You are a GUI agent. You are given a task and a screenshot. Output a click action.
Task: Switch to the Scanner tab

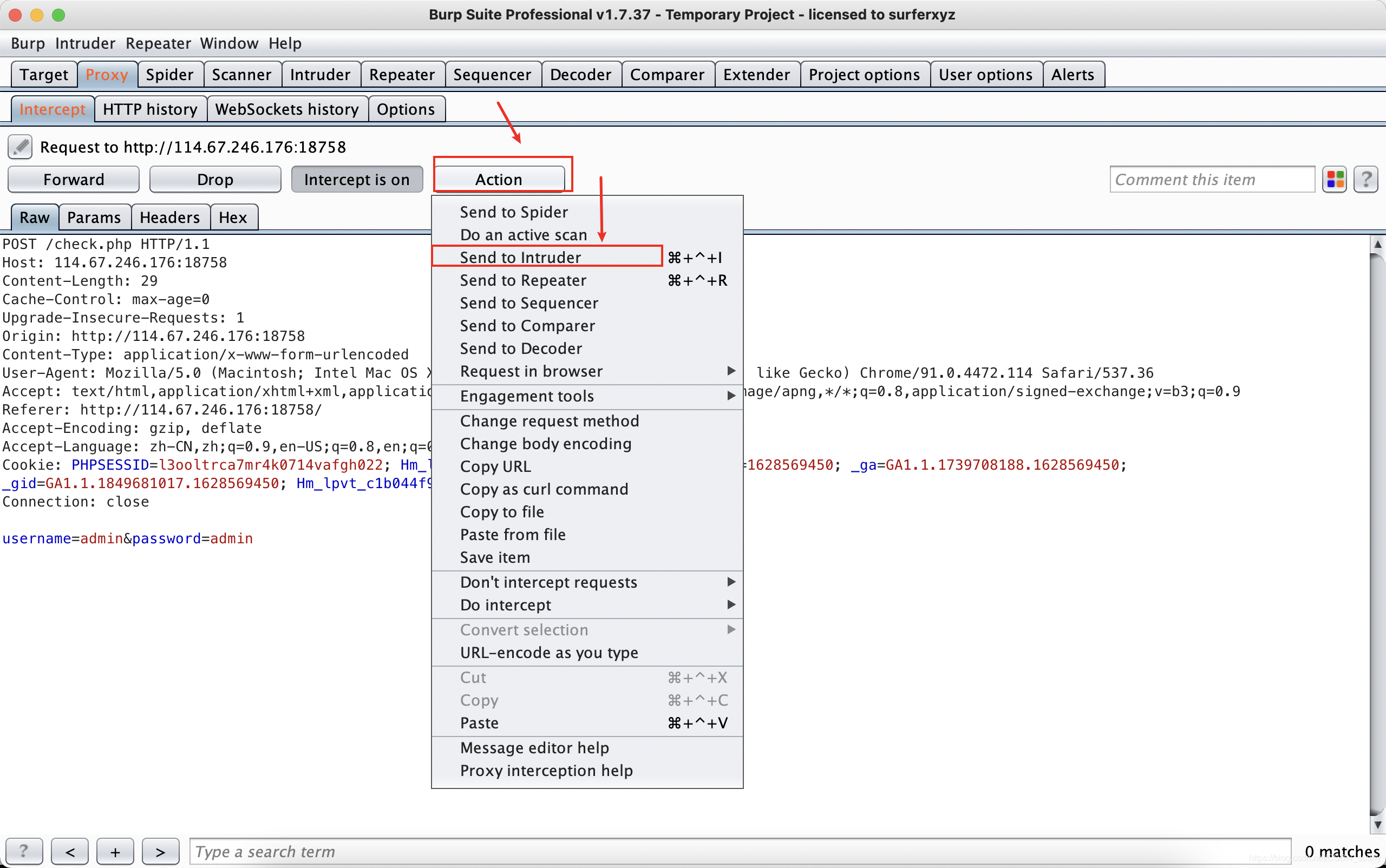click(241, 75)
